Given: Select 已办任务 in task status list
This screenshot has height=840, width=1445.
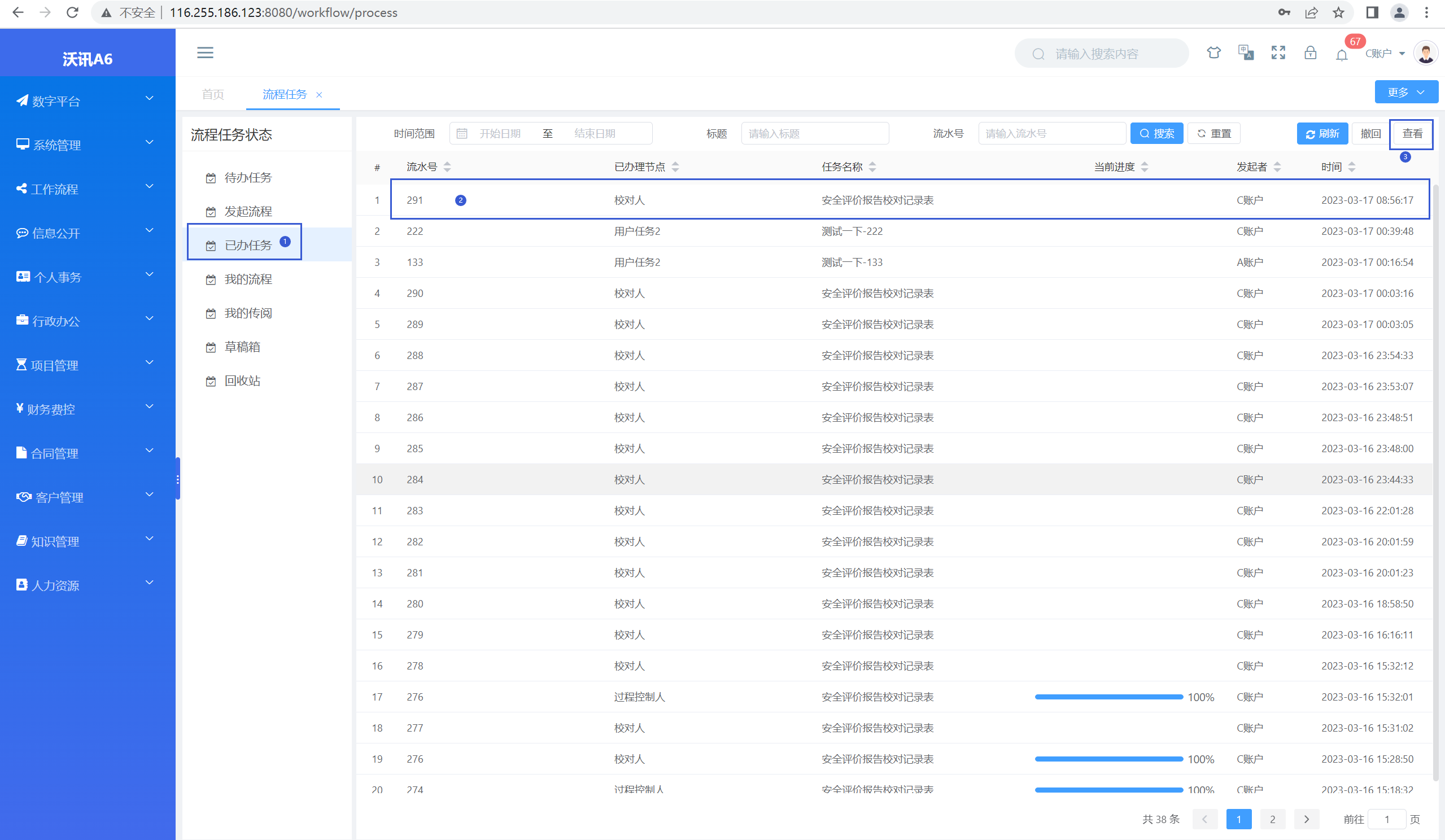Looking at the screenshot, I should (x=248, y=245).
